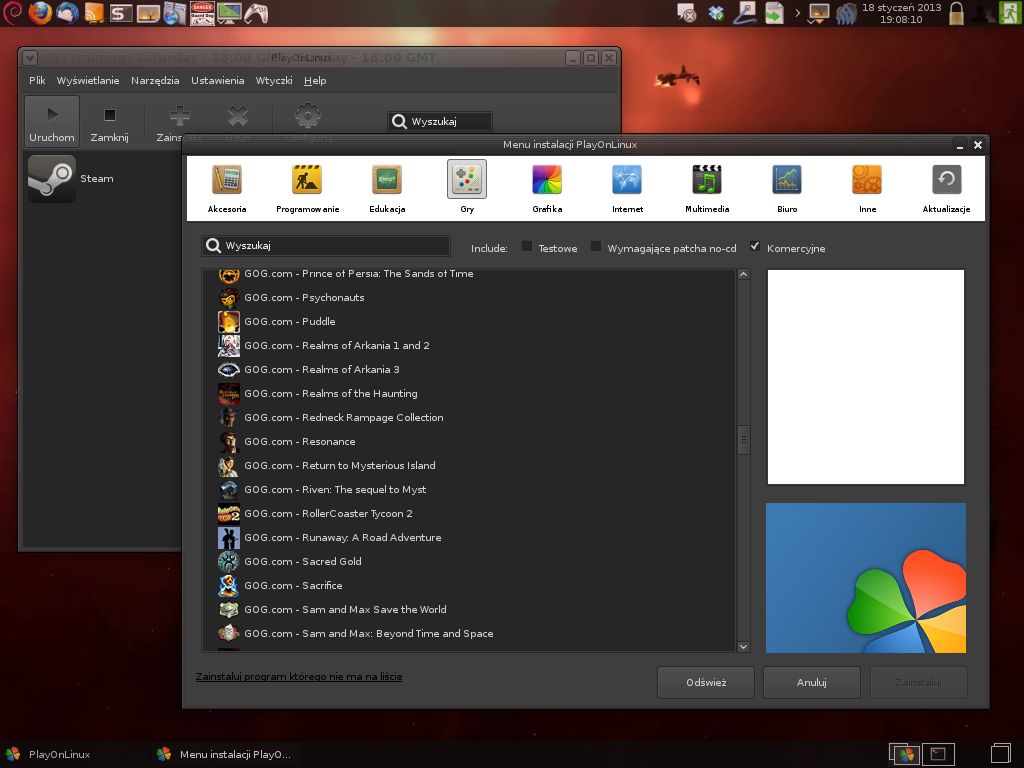Open the Programowanie category
Image resolution: width=1024 pixels, height=768 pixels.
click(x=308, y=188)
